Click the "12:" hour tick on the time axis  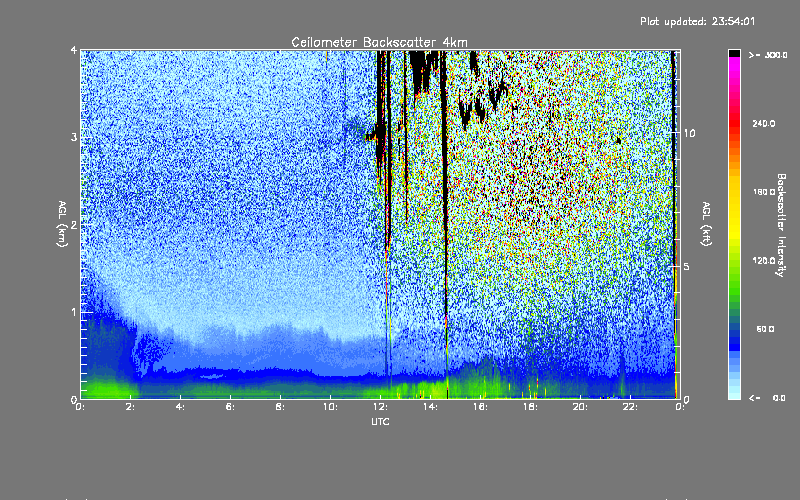tap(380, 407)
